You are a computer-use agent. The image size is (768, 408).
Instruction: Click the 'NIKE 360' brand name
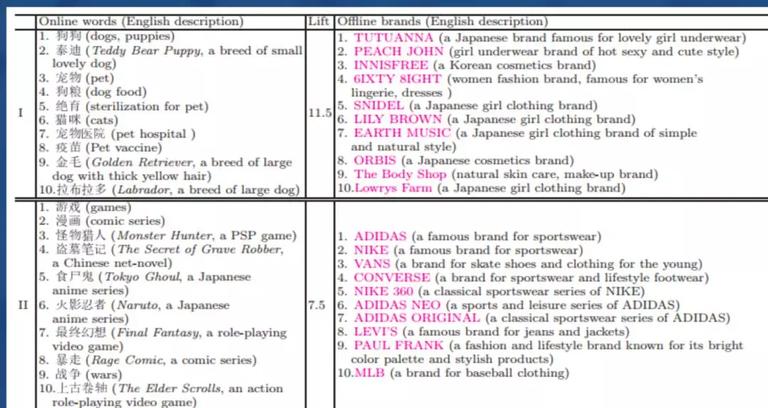click(384, 291)
